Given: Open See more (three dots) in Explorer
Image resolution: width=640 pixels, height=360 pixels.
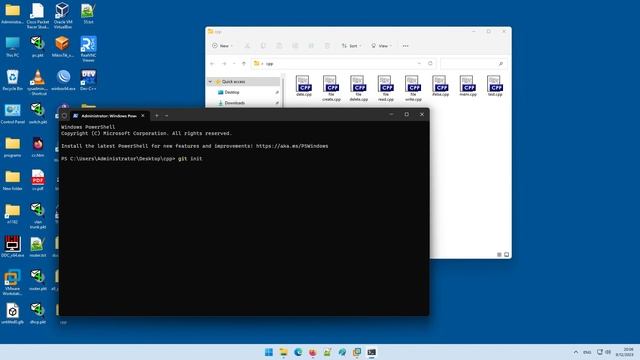Looking at the screenshot, I should pyautogui.click(x=405, y=46).
